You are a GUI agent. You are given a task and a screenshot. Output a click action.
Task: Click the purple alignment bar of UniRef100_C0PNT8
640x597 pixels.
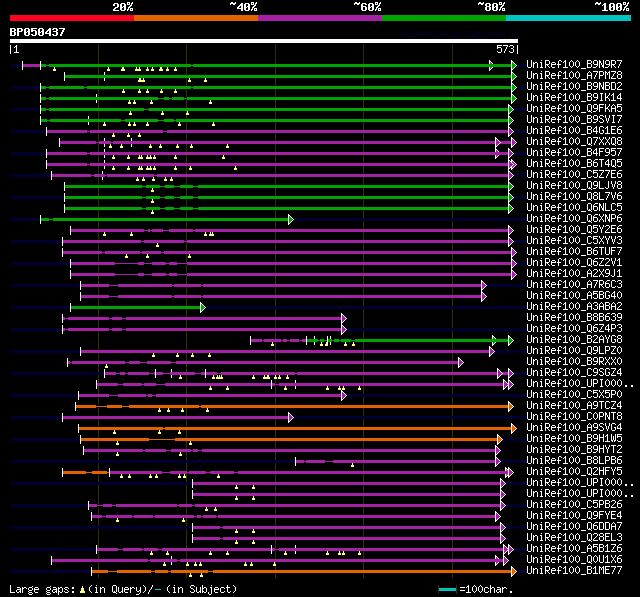tap(176, 418)
